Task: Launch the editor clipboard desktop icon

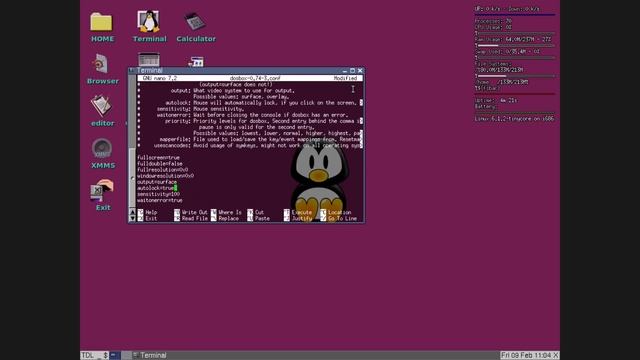Action: click(102, 111)
